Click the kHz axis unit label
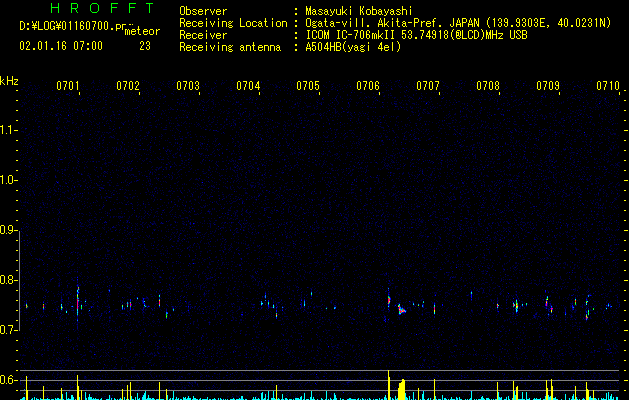This screenshot has height=400, width=629. click(9, 81)
